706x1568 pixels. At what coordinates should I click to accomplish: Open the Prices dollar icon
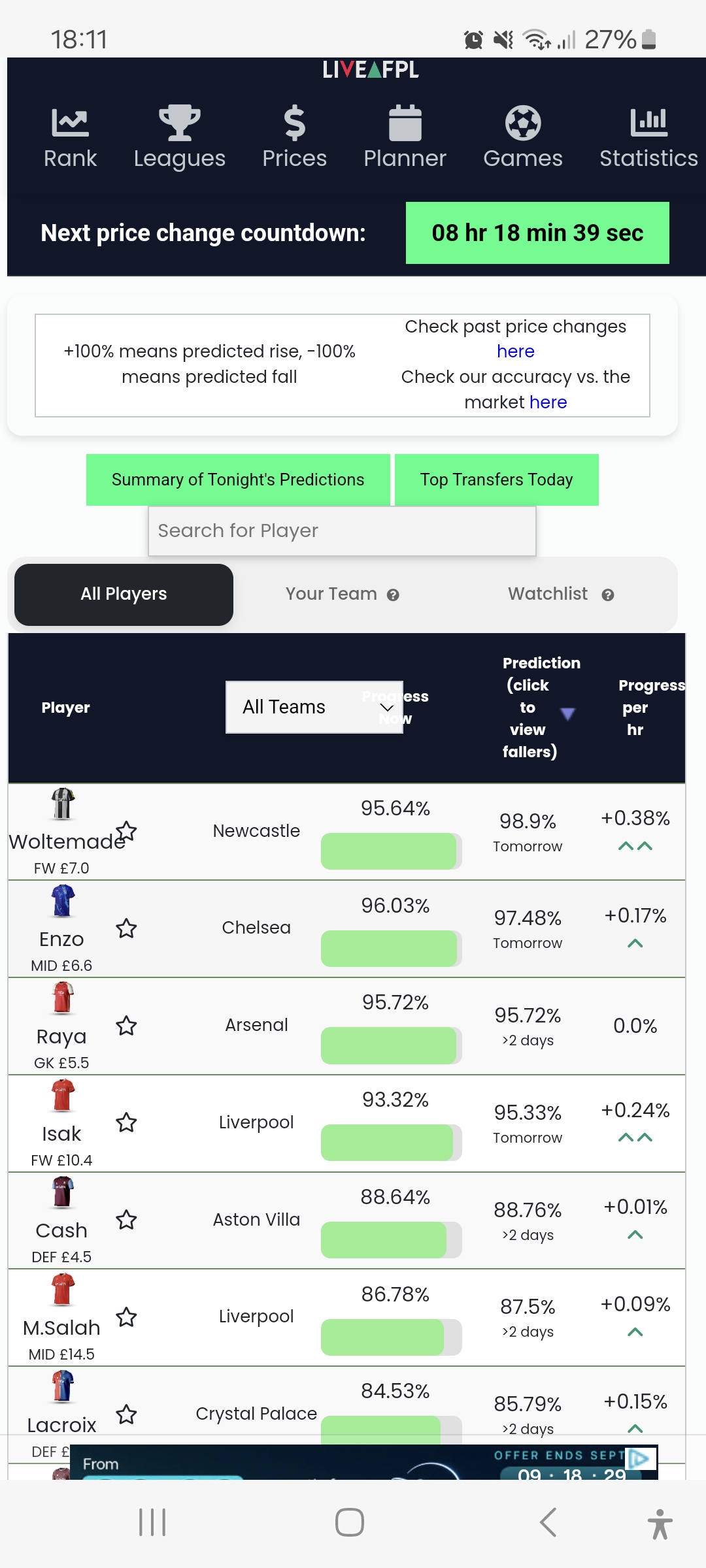[x=295, y=123]
